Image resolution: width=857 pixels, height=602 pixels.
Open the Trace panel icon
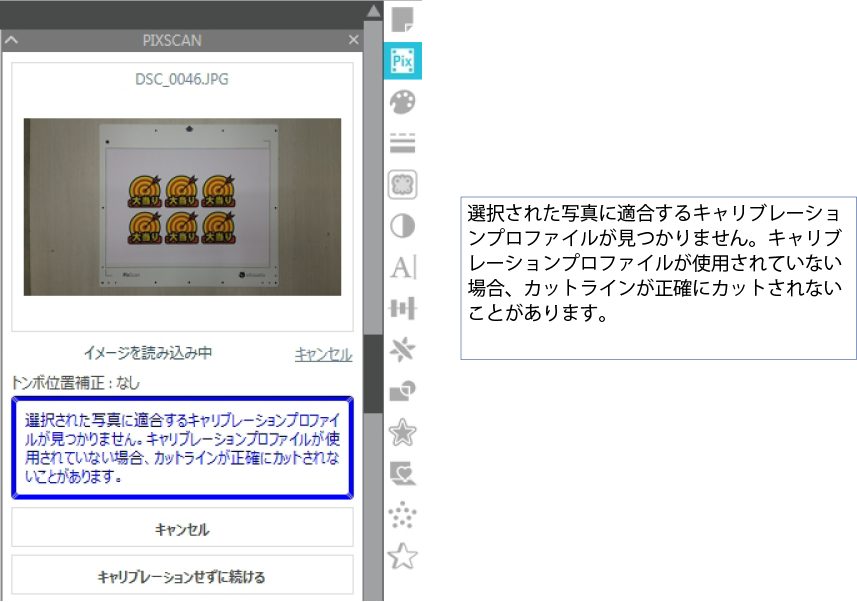(403, 184)
